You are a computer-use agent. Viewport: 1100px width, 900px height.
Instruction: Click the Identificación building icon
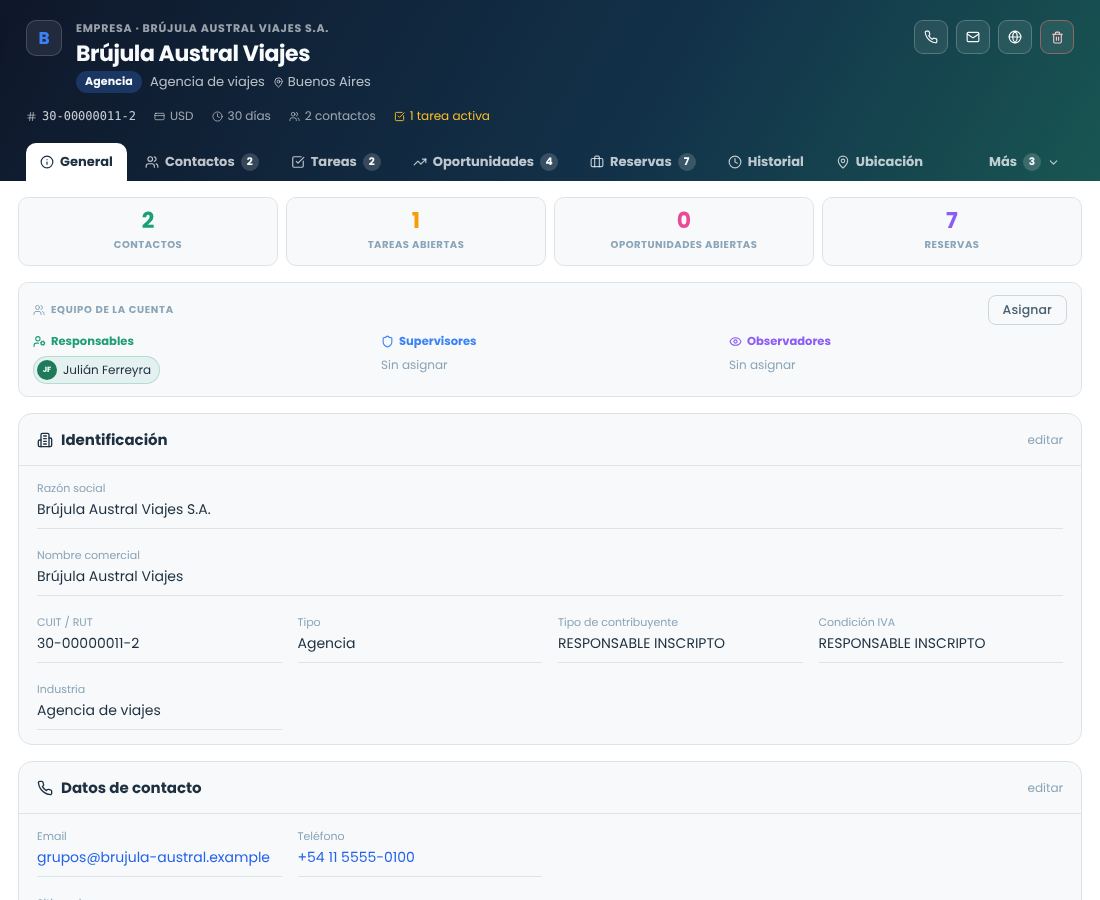45,440
